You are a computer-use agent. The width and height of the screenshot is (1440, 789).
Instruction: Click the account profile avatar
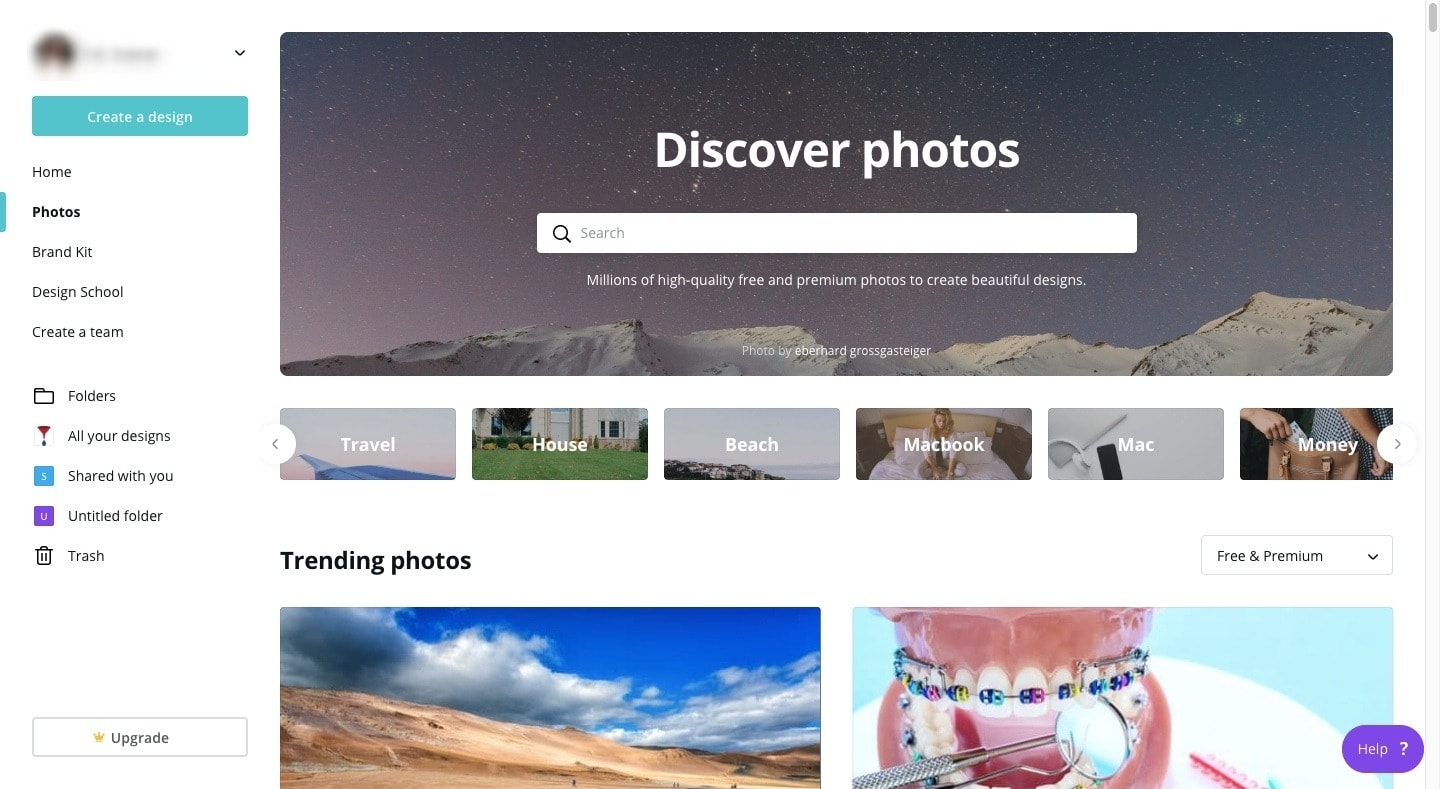[x=54, y=53]
